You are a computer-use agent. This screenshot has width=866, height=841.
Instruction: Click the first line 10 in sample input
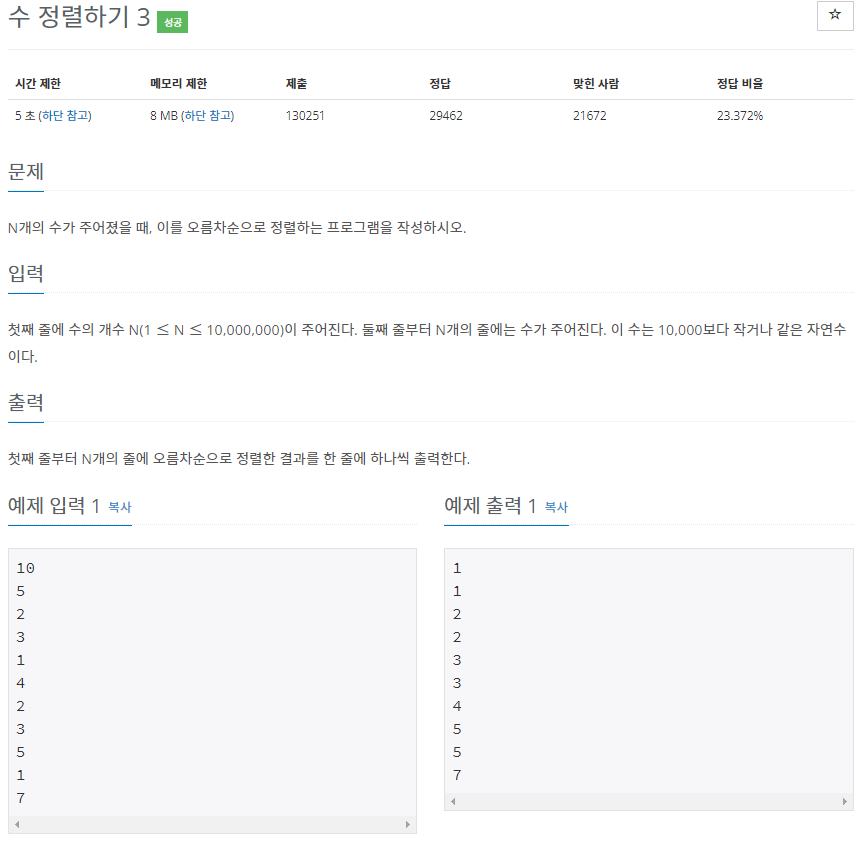(25, 568)
